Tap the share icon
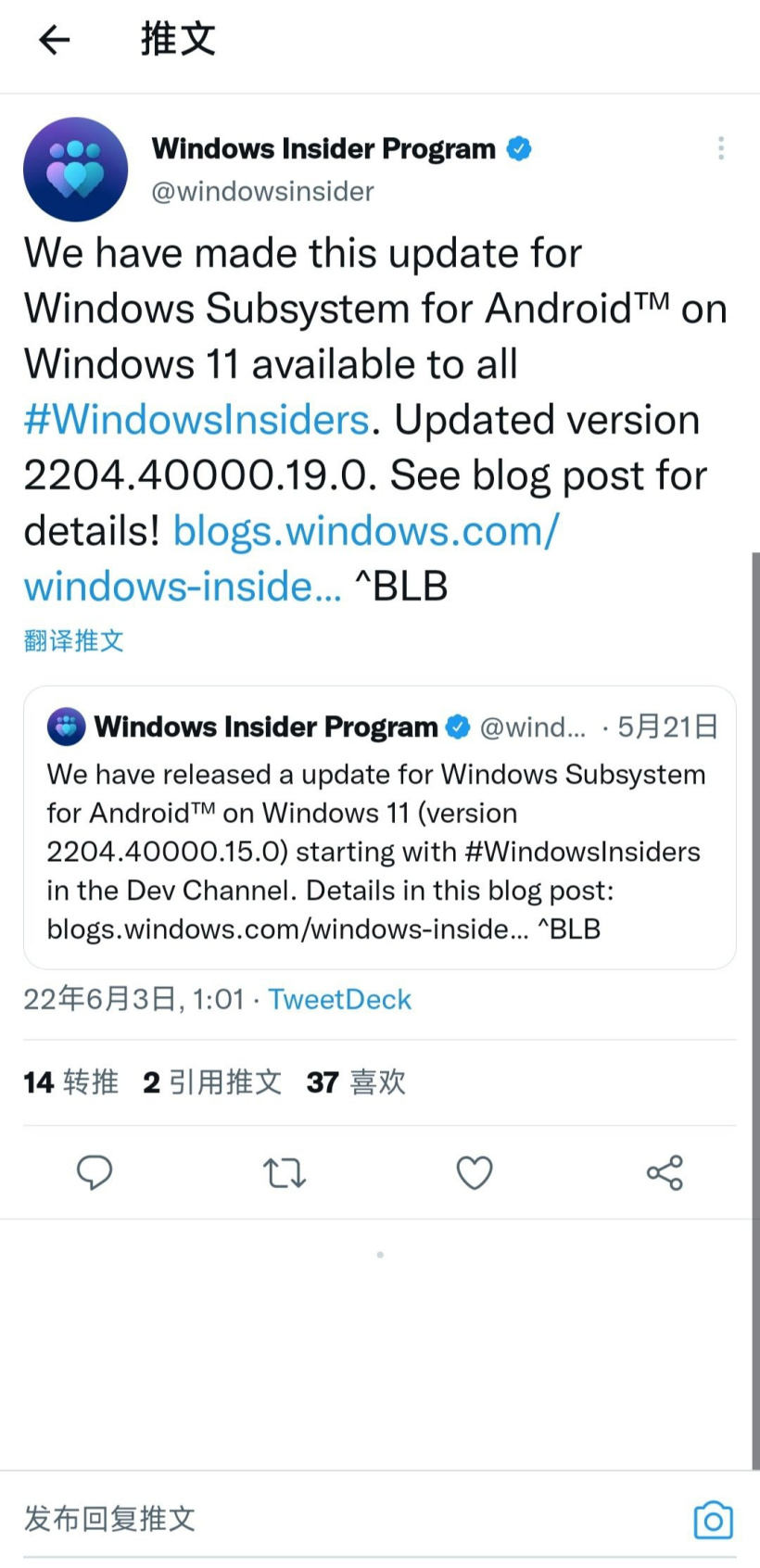The height and width of the screenshot is (1568, 760). click(665, 1173)
